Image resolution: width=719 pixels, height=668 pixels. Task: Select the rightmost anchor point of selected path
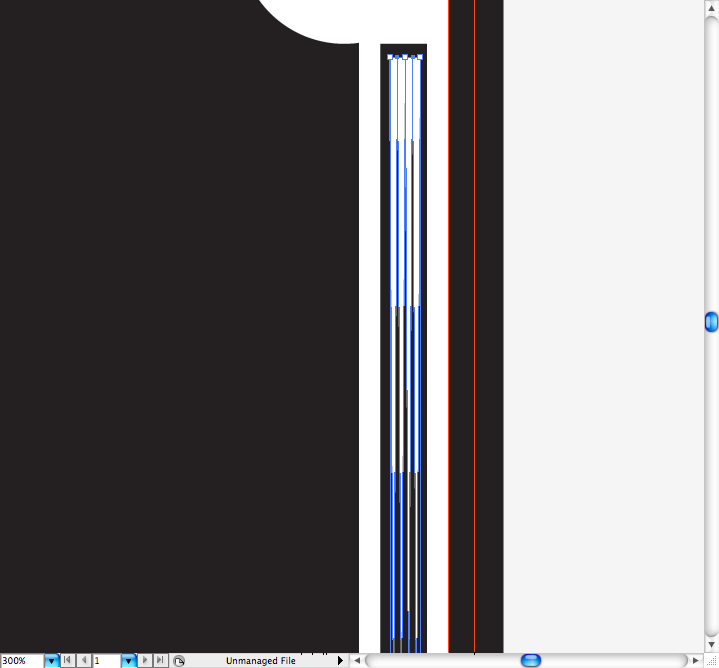click(420, 57)
